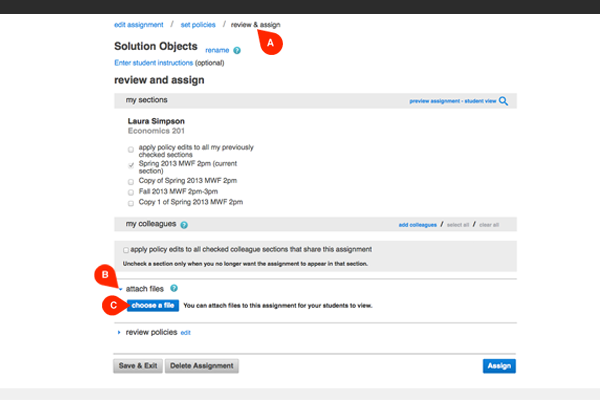600x400 pixels.
Task: Click the Save & Exit button
Action: coord(137,366)
